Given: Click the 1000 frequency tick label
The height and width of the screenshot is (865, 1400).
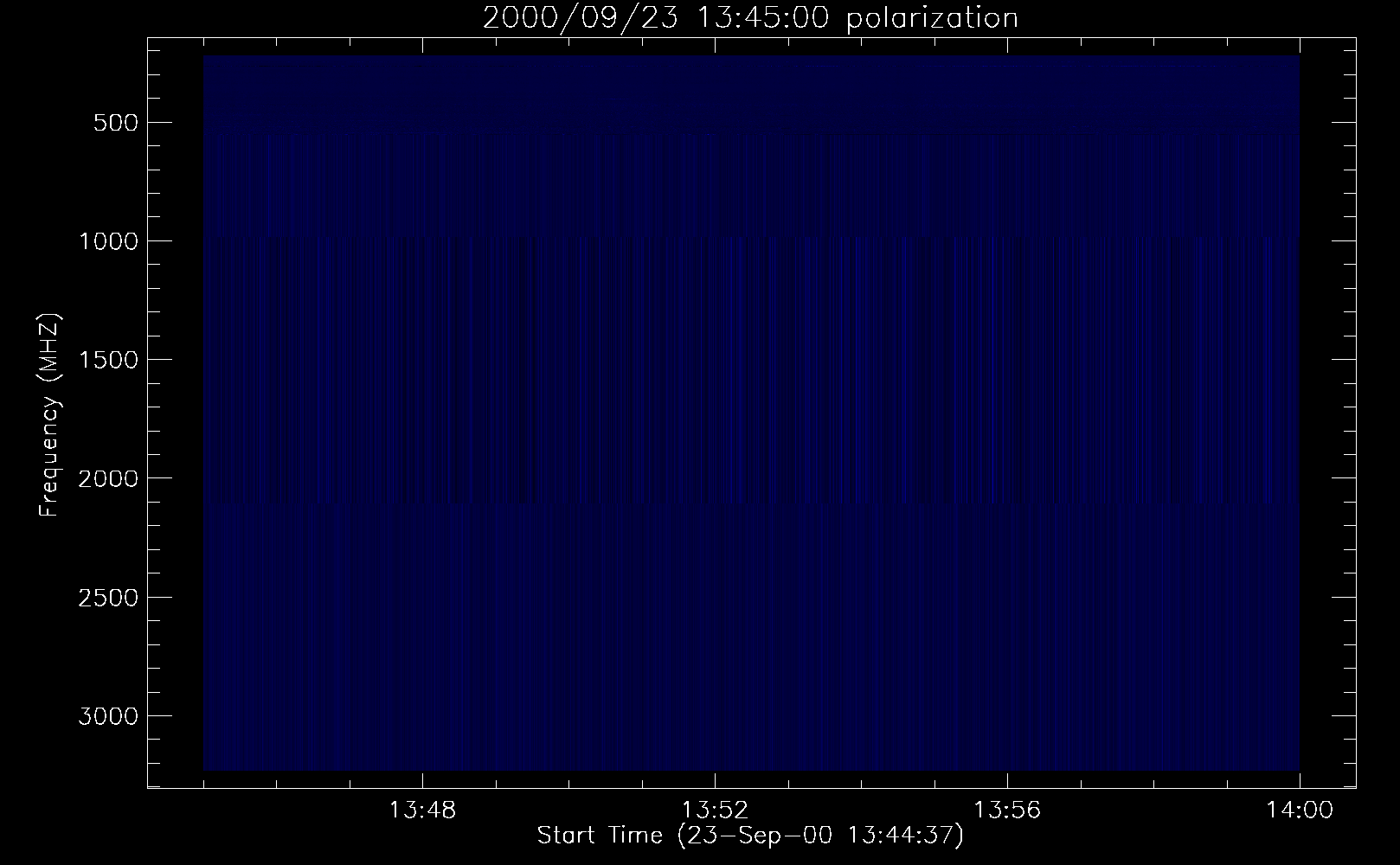Looking at the screenshot, I should click(x=108, y=241).
